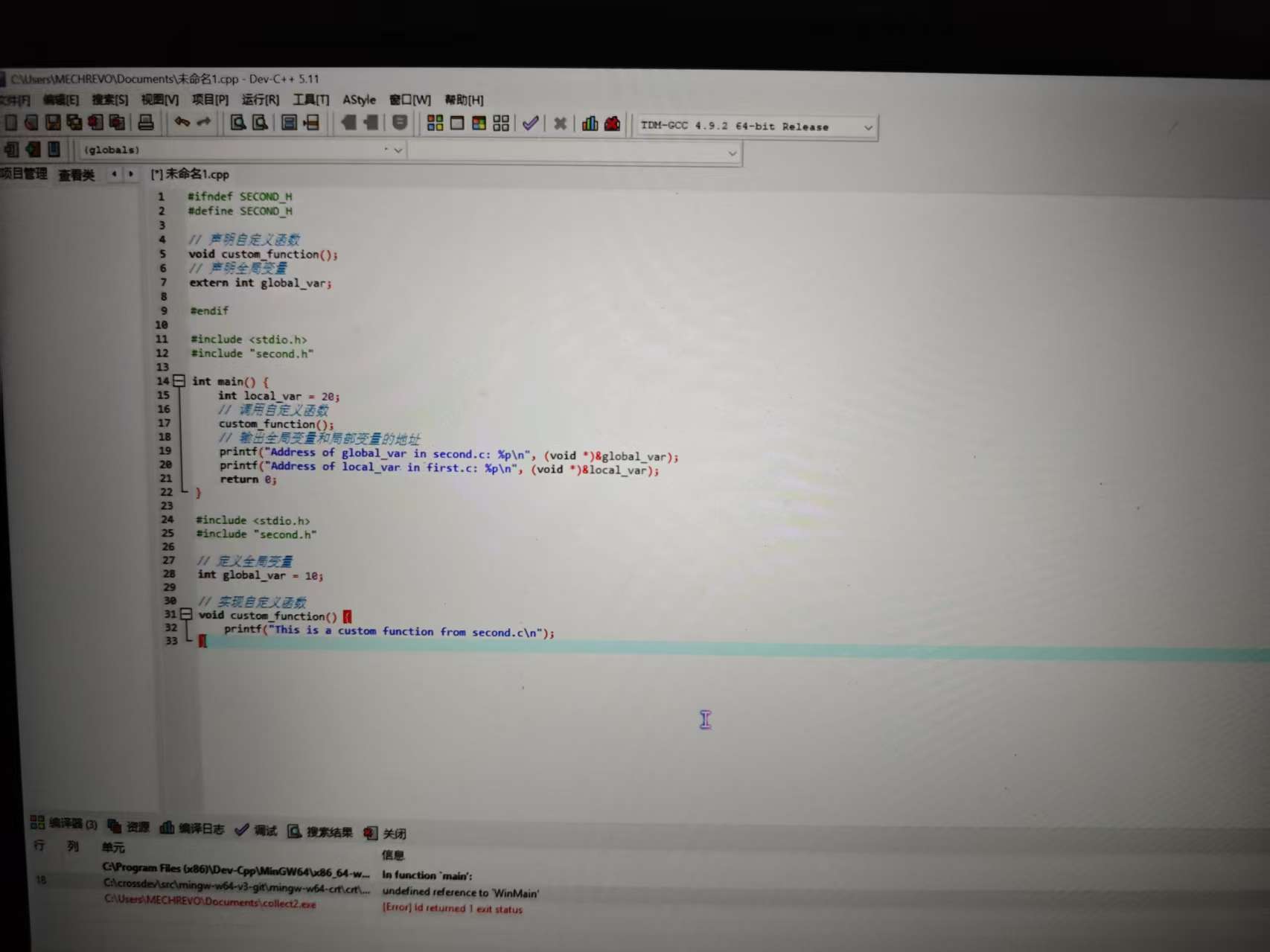Click the Save file toolbar icon

[x=53, y=122]
